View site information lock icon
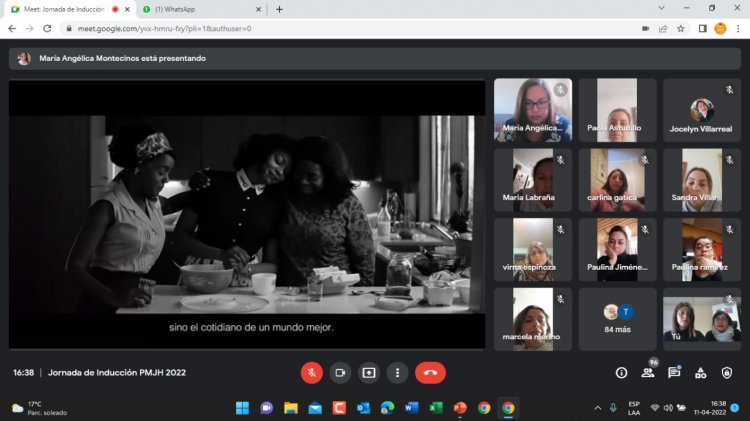 pyautogui.click(x=69, y=29)
